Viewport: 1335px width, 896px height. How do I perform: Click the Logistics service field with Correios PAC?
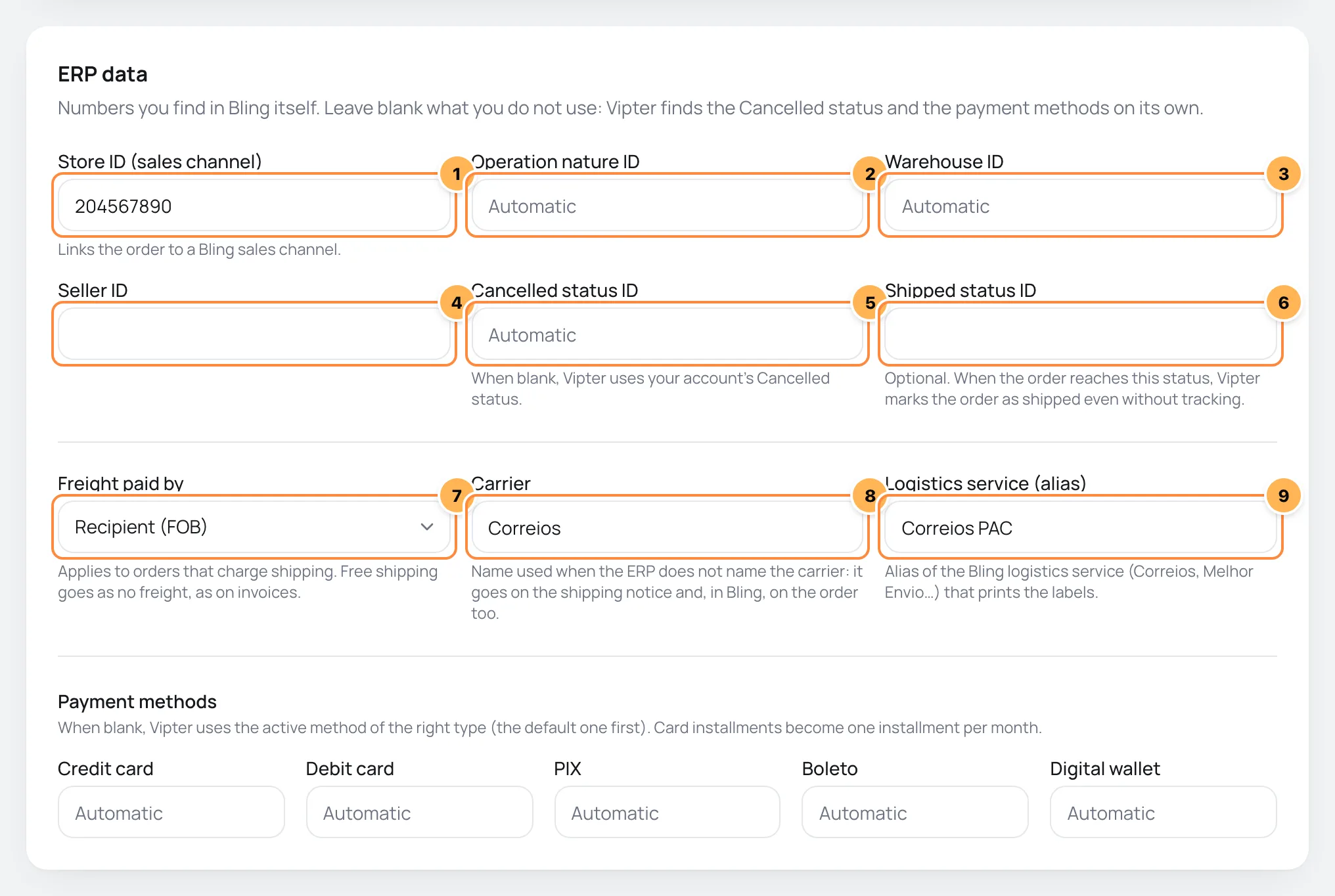(1081, 527)
